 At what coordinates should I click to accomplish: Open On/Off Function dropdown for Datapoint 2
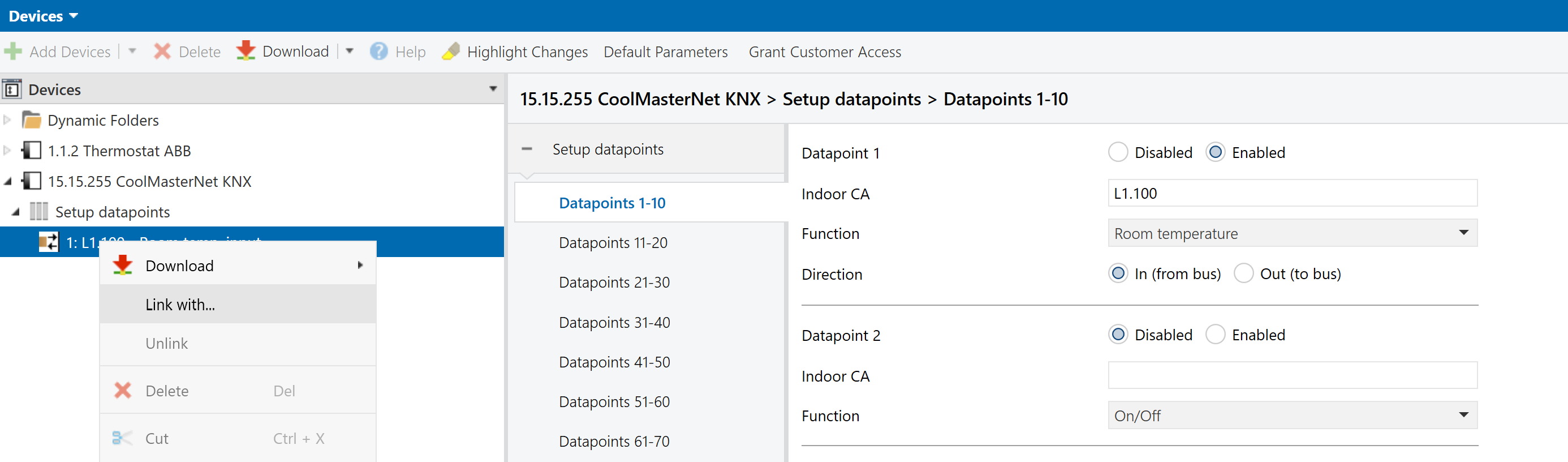click(x=1463, y=415)
